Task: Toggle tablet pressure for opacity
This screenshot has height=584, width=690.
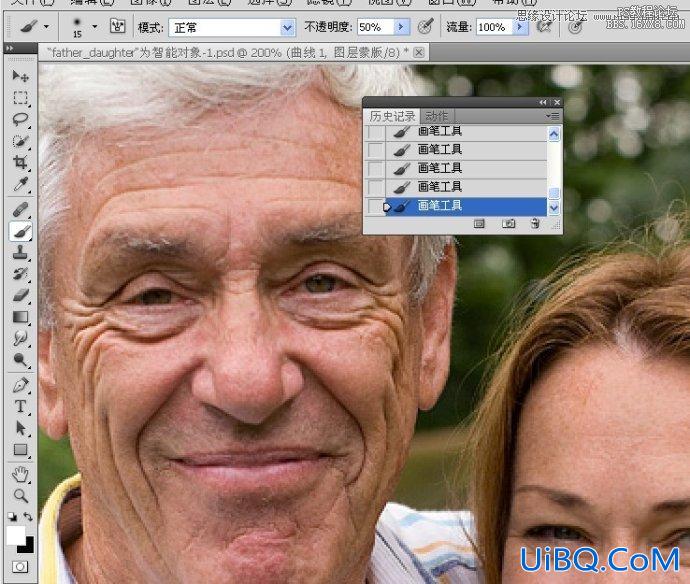Action: pos(425,27)
